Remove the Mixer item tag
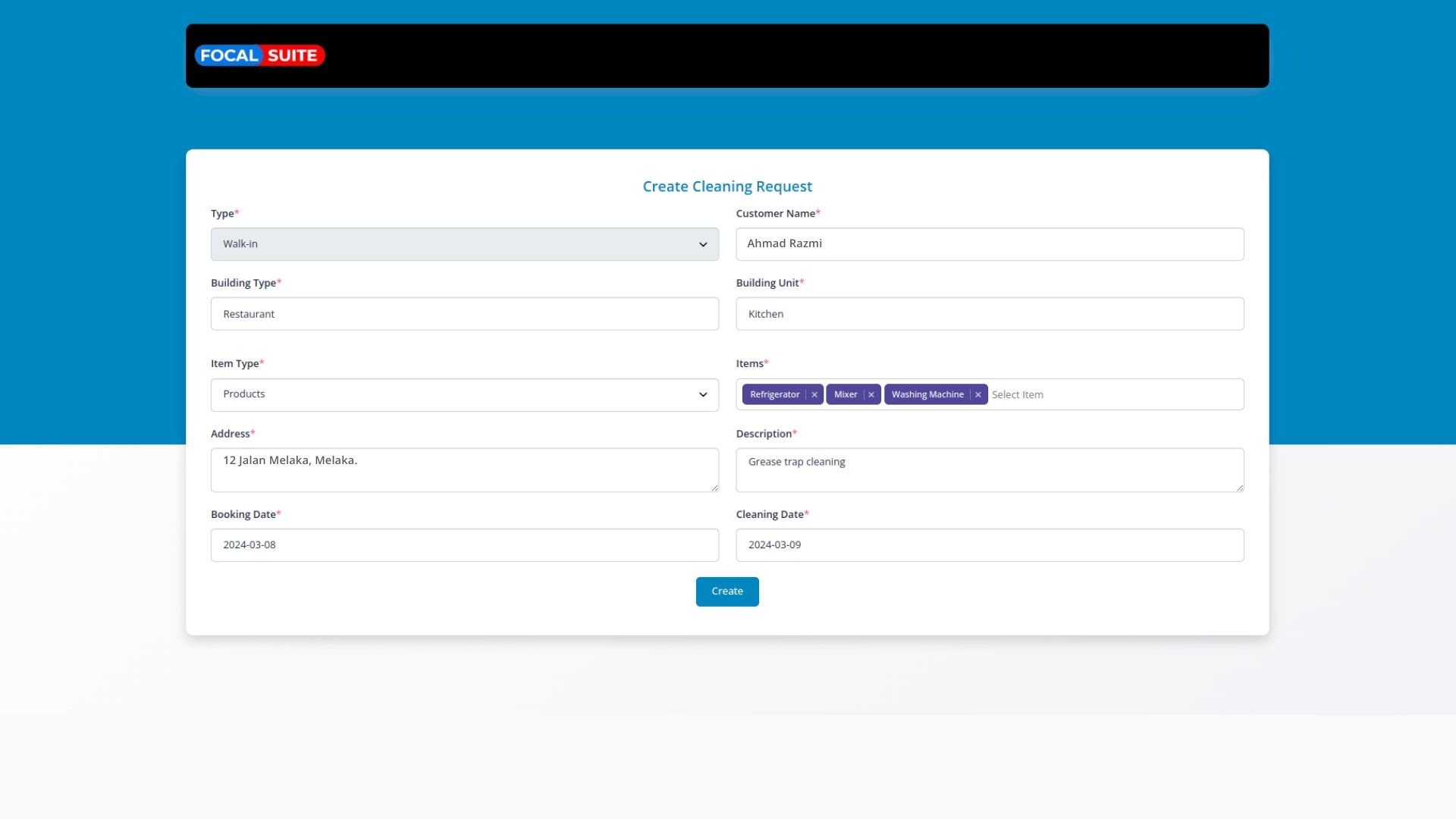 pyautogui.click(x=871, y=395)
